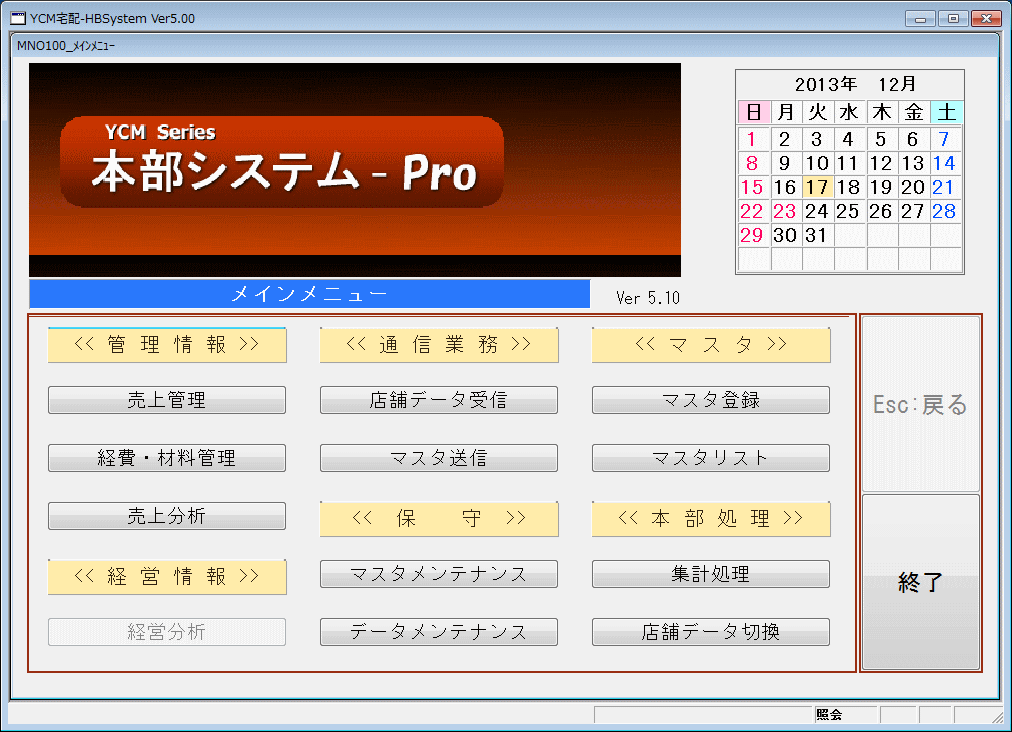Select the << 保守 >> header
This screenshot has width=1012, height=732.
(x=439, y=519)
